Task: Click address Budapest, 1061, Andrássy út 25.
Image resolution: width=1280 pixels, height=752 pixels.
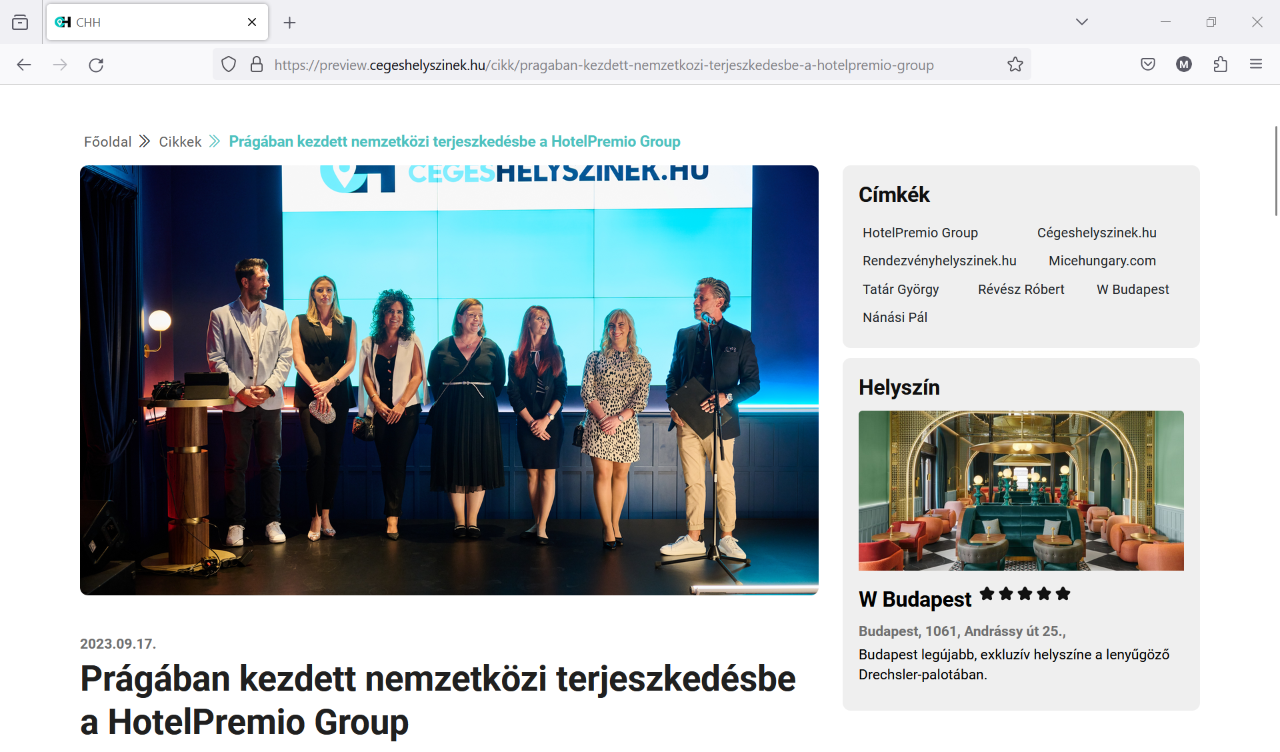Action: (x=962, y=631)
